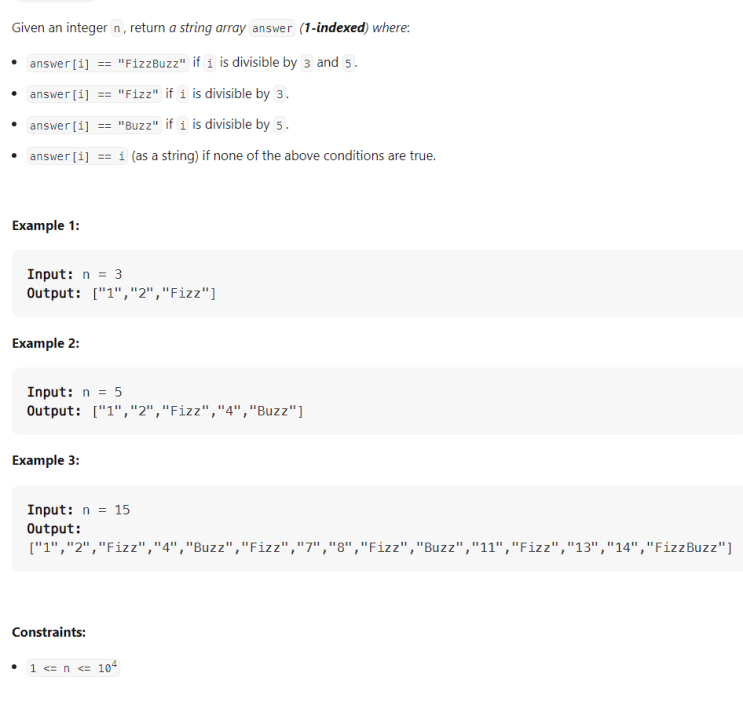Click the long Example 3 output array

pyautogui.click(x=380, y=547)
